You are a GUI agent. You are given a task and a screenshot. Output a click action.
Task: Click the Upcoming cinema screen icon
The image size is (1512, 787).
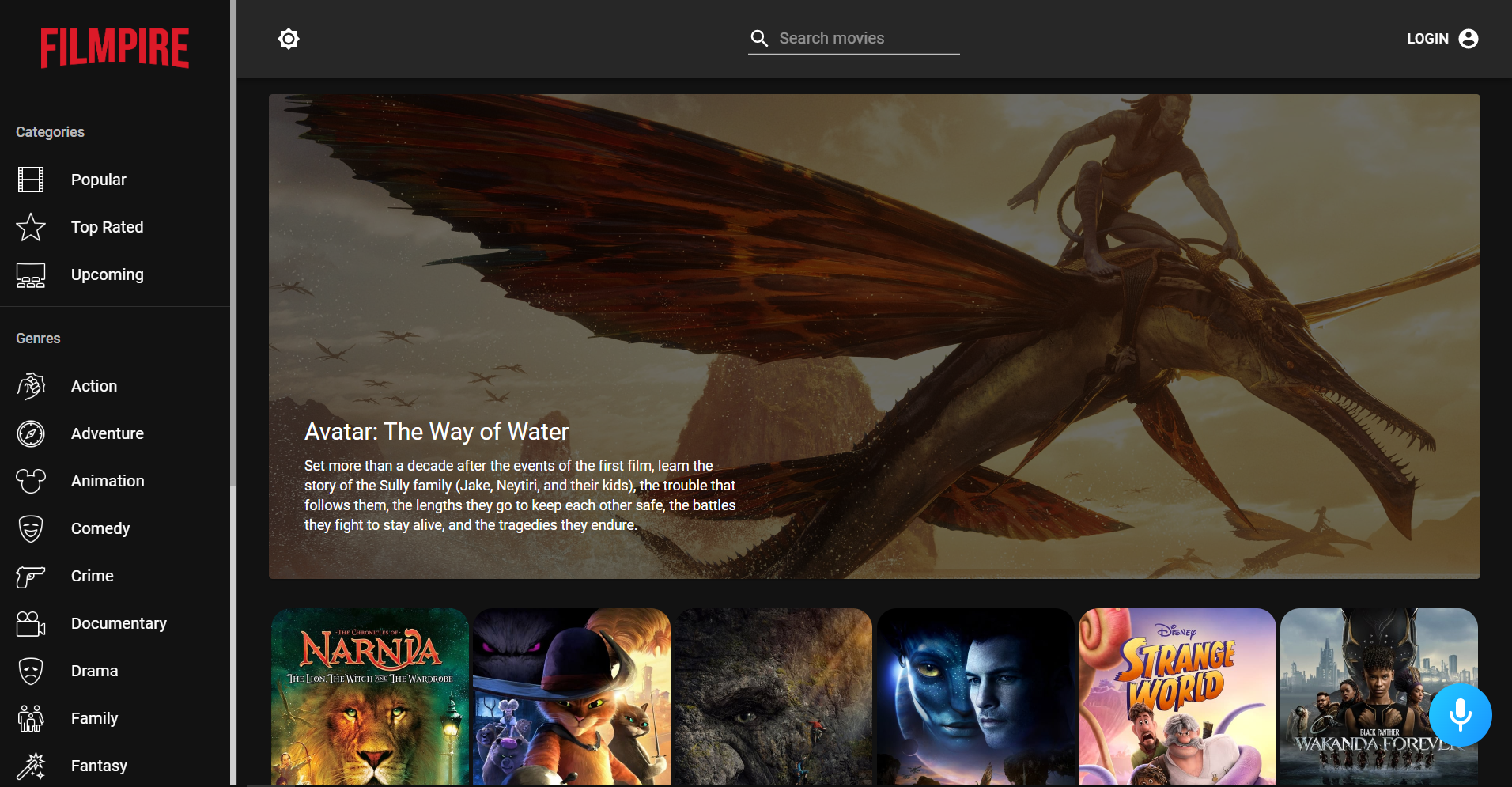(x=31, y=274)
